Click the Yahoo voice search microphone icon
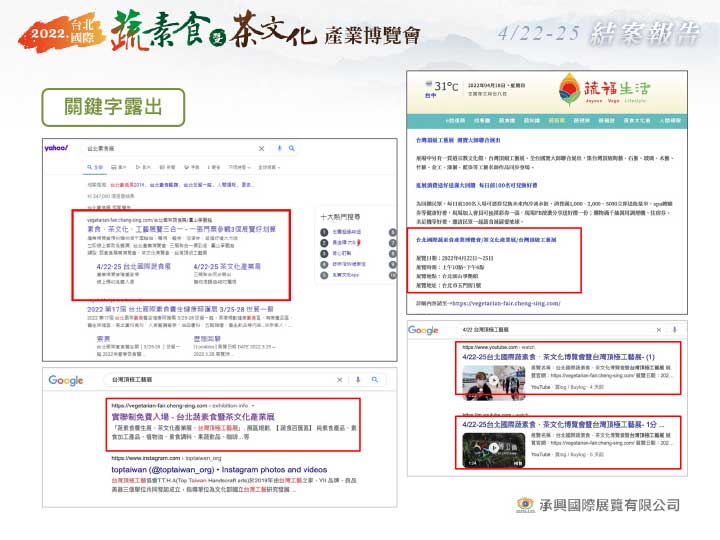 (x=279, y=148)
